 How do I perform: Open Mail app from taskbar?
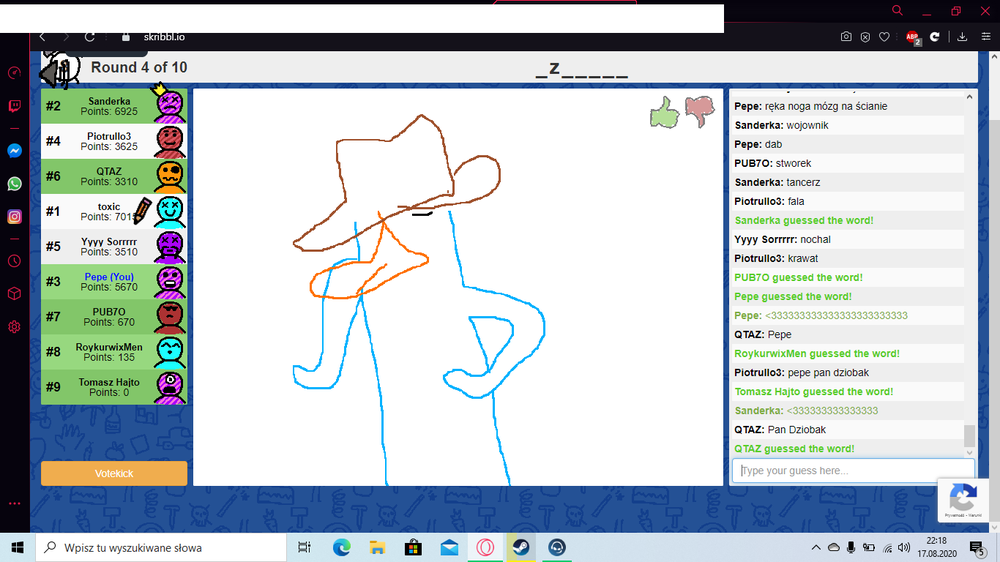click(x=449, y=547)
